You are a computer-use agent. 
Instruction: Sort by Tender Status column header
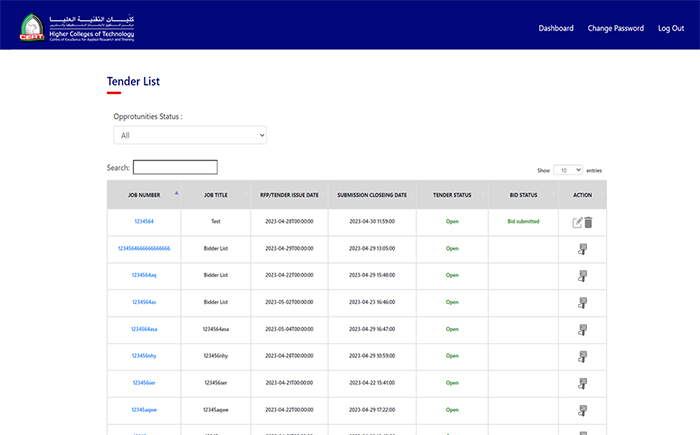(452, 195)
